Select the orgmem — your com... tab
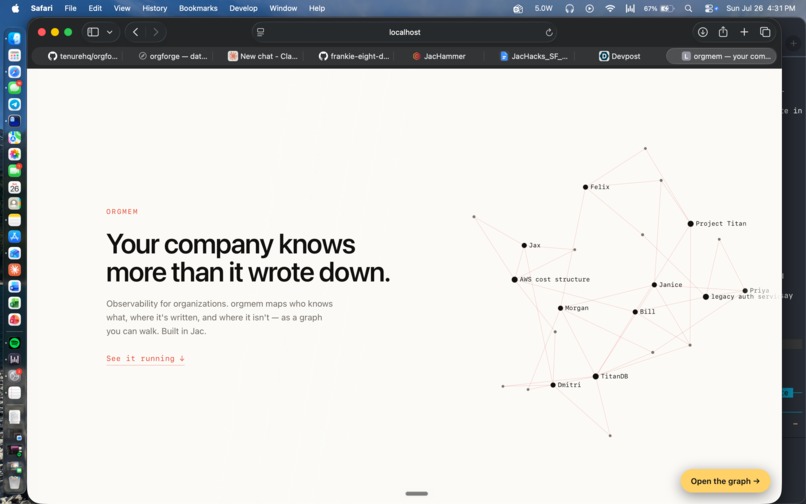806x504 pixels. (x=721, y=56)
